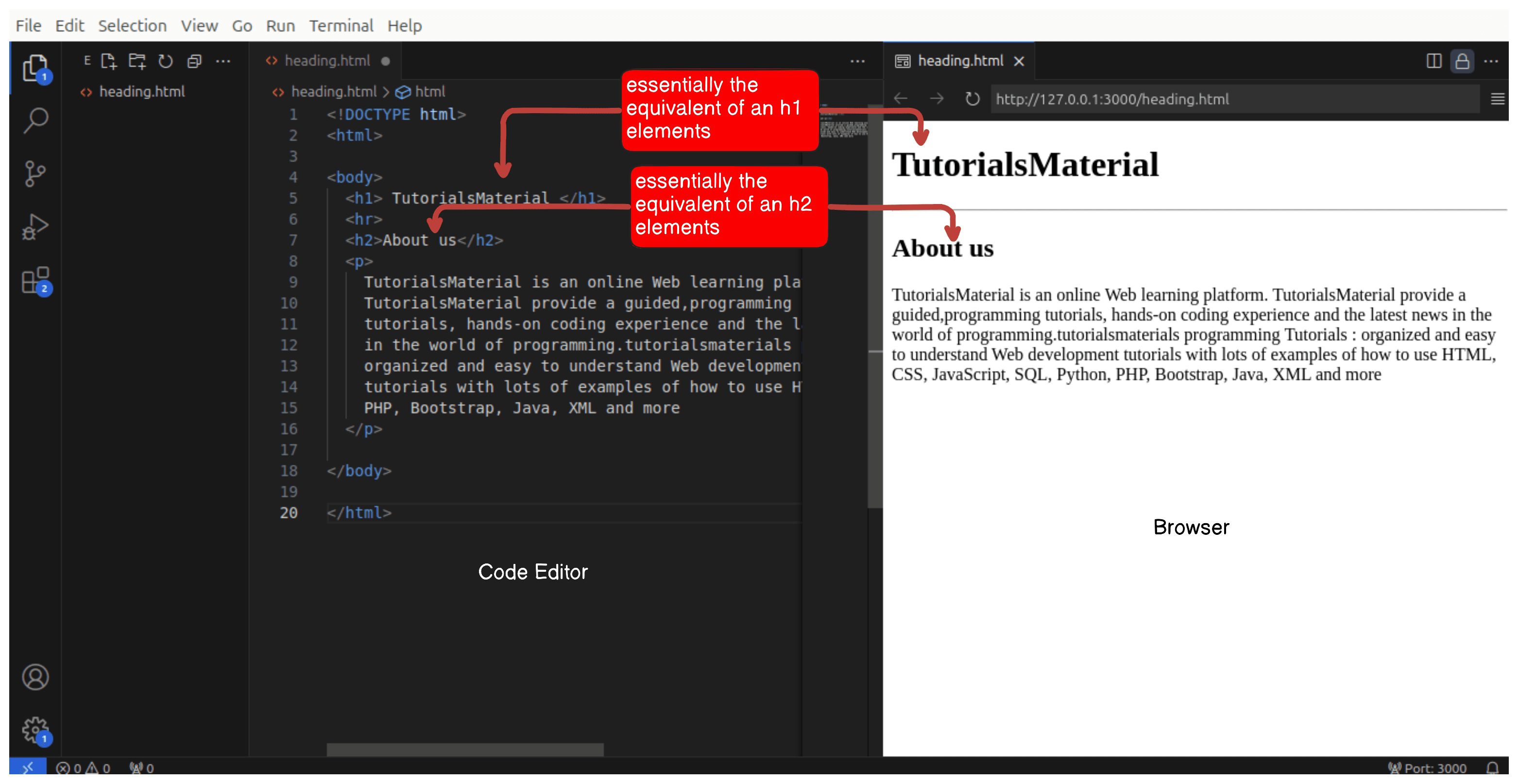
Task: Go back in the preview browser
Action: click(x=901, y=99)
